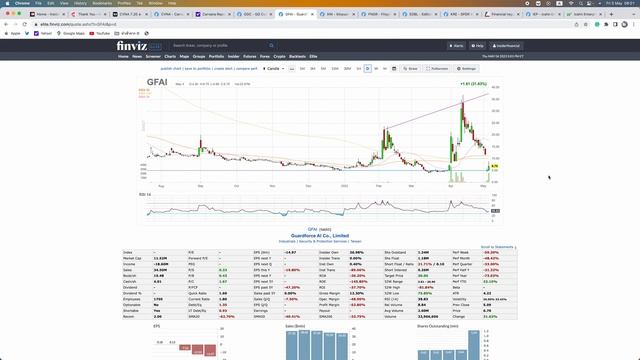Image resolution: width=640 pixels, height=360 pixels.
Task: Open News in finviz nav
Action: coord(137,56)
